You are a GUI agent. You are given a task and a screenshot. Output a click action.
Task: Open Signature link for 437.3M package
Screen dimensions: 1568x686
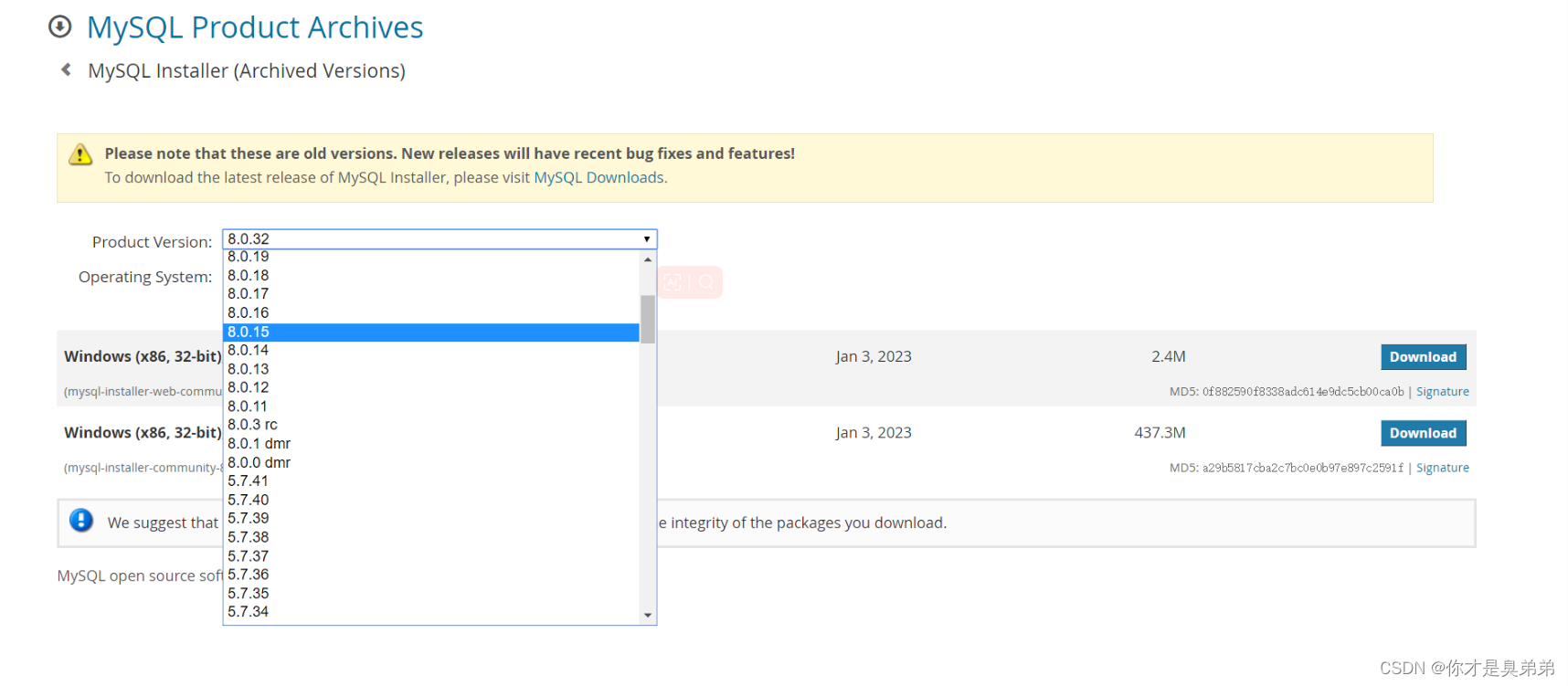tap(1442, 467)
